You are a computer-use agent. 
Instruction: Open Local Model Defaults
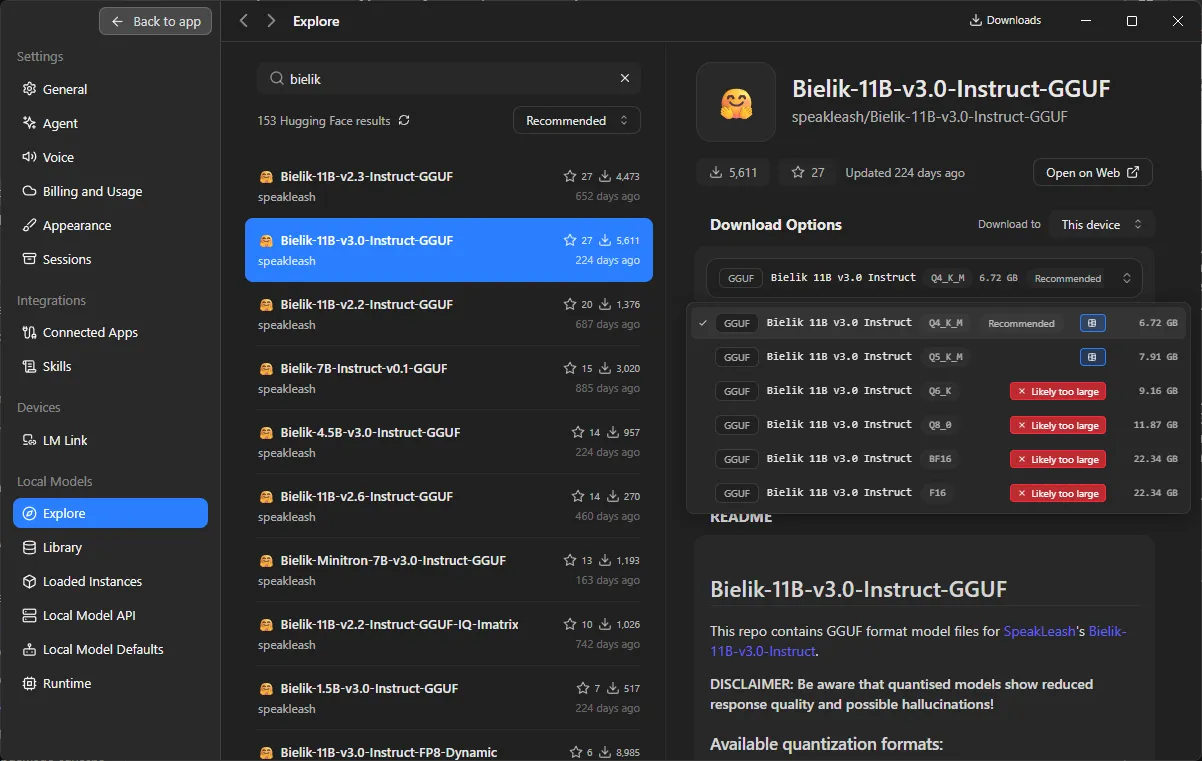pyautogui.click(x=110, y=649)
